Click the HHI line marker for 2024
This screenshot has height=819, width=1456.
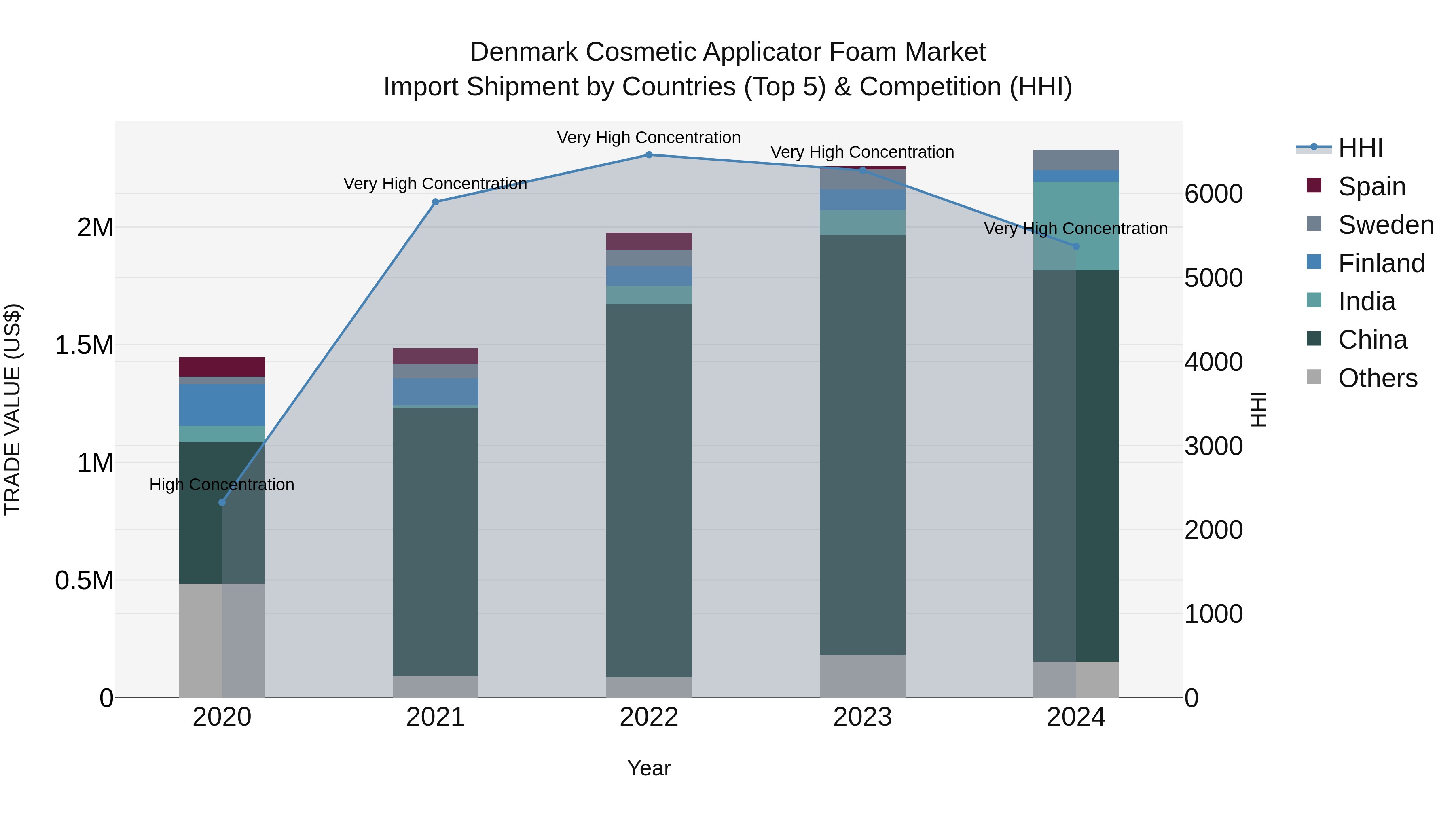1076,246
